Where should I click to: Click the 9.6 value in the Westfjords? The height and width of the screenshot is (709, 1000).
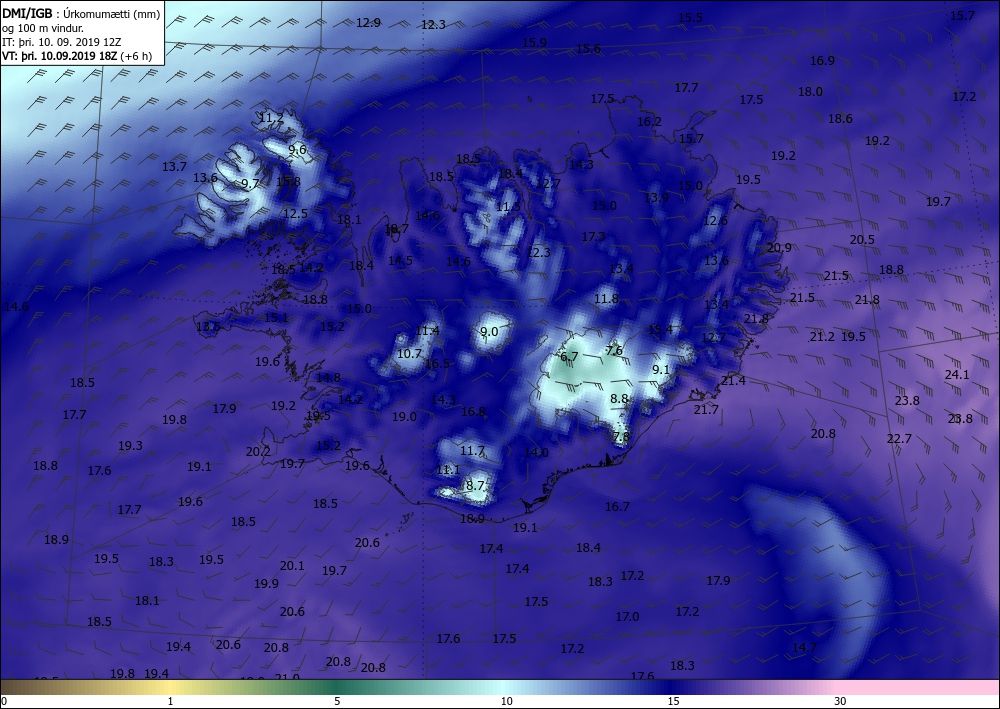coord(297,150)
